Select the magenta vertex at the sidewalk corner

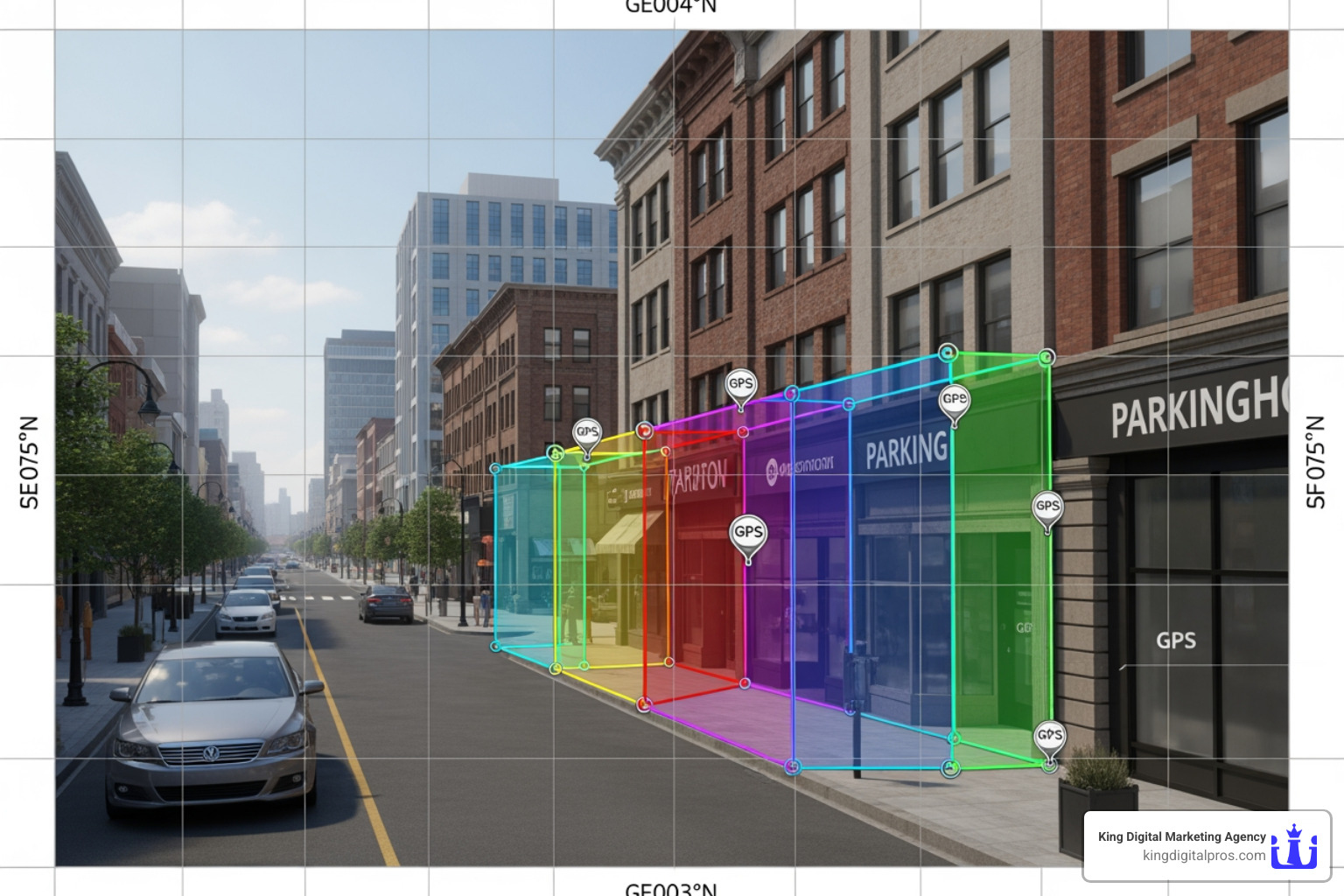click(x=794, y=767)
